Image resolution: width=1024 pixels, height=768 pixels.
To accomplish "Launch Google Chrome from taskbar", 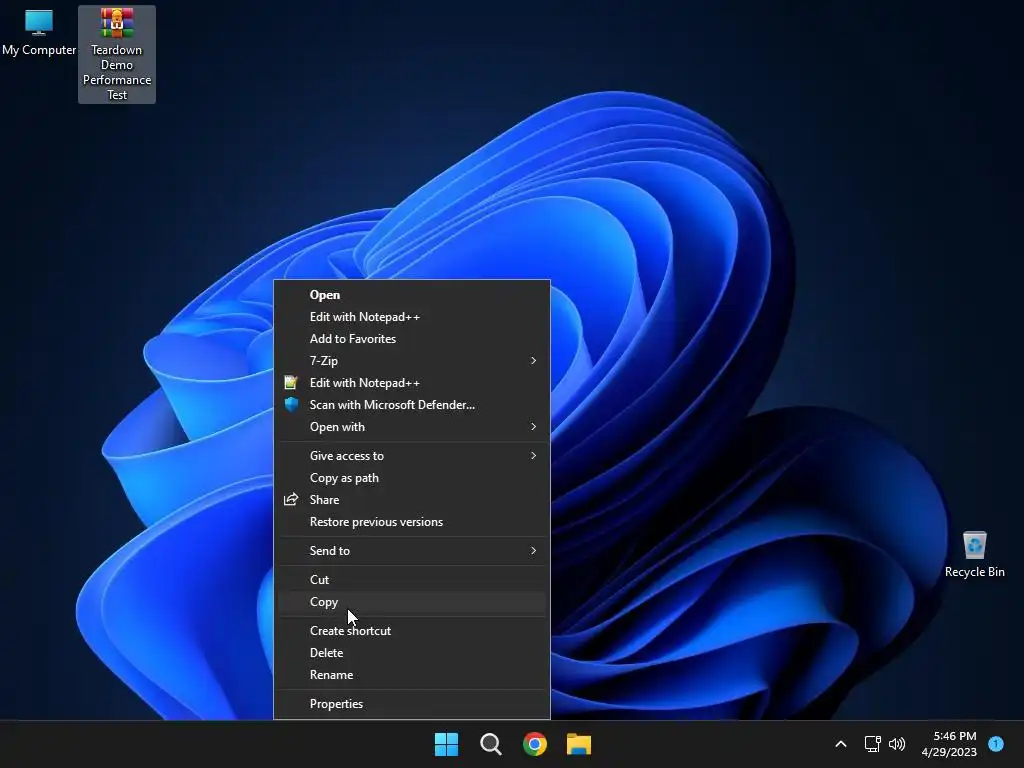I will point(535,744).
